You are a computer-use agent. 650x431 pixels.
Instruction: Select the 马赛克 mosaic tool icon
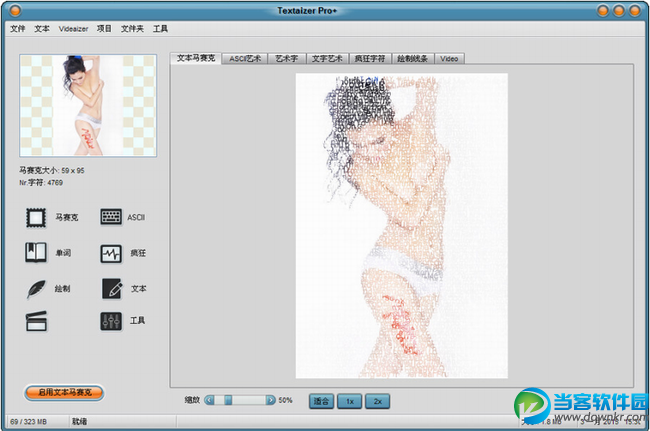(37, 217)
